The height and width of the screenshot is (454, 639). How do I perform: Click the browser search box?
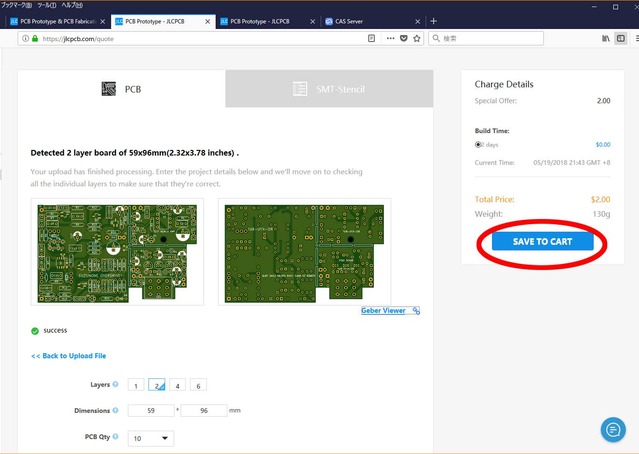point(486,38)
